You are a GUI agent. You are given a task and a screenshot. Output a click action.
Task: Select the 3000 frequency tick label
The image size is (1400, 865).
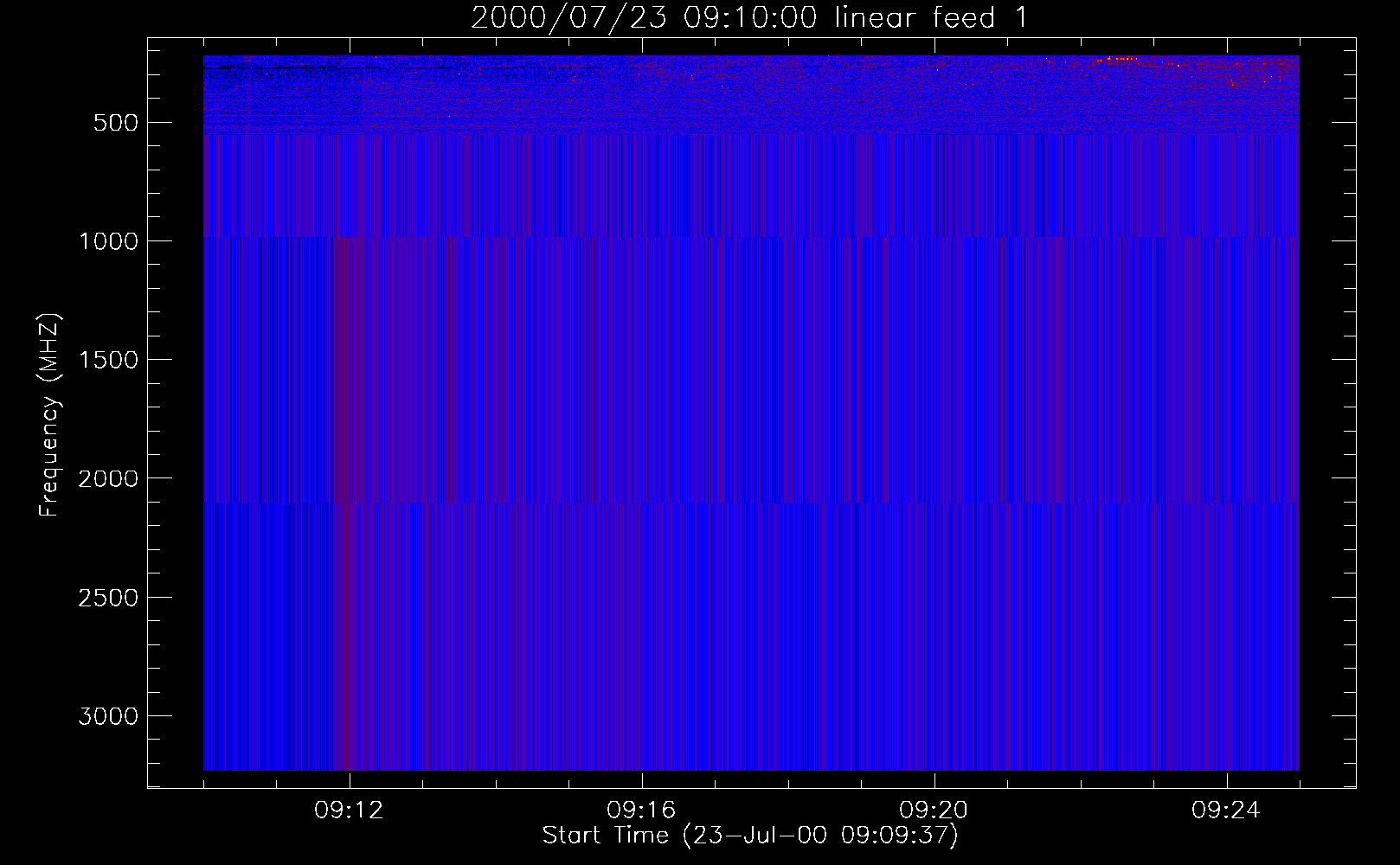coord(108,716)
